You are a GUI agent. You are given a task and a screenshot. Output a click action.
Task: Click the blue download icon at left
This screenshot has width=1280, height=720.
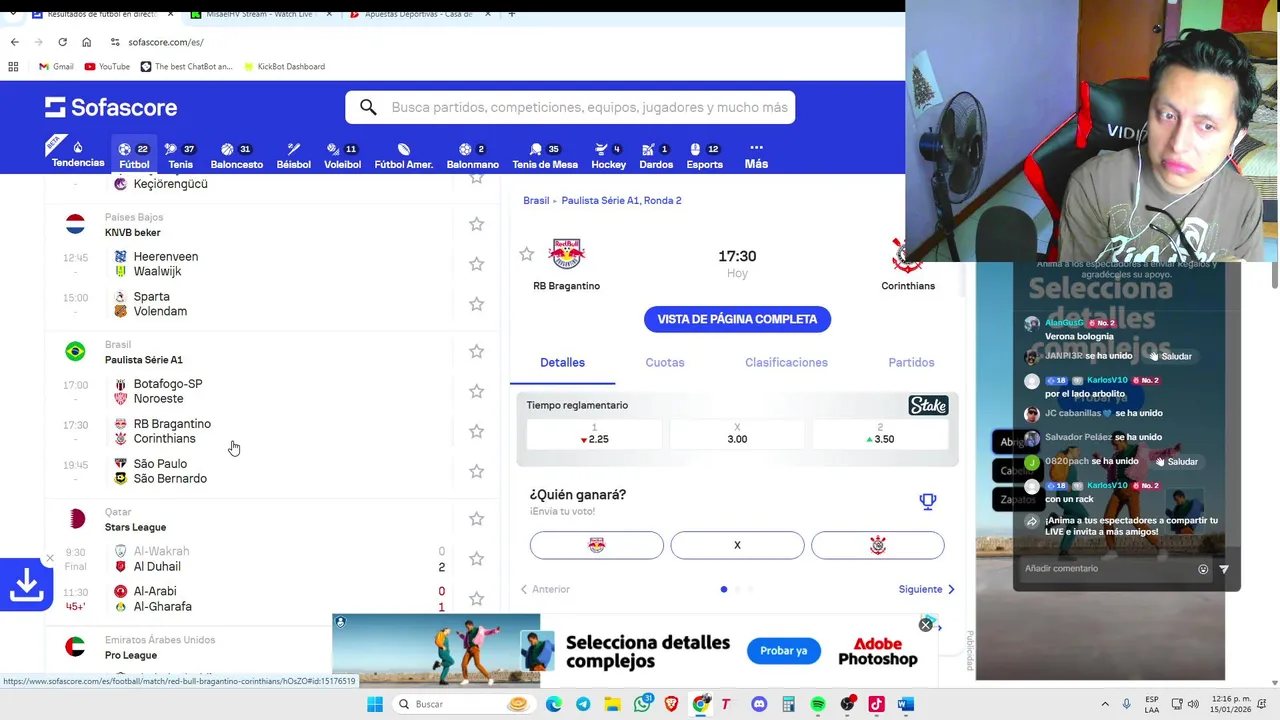[x=26, y=583]
